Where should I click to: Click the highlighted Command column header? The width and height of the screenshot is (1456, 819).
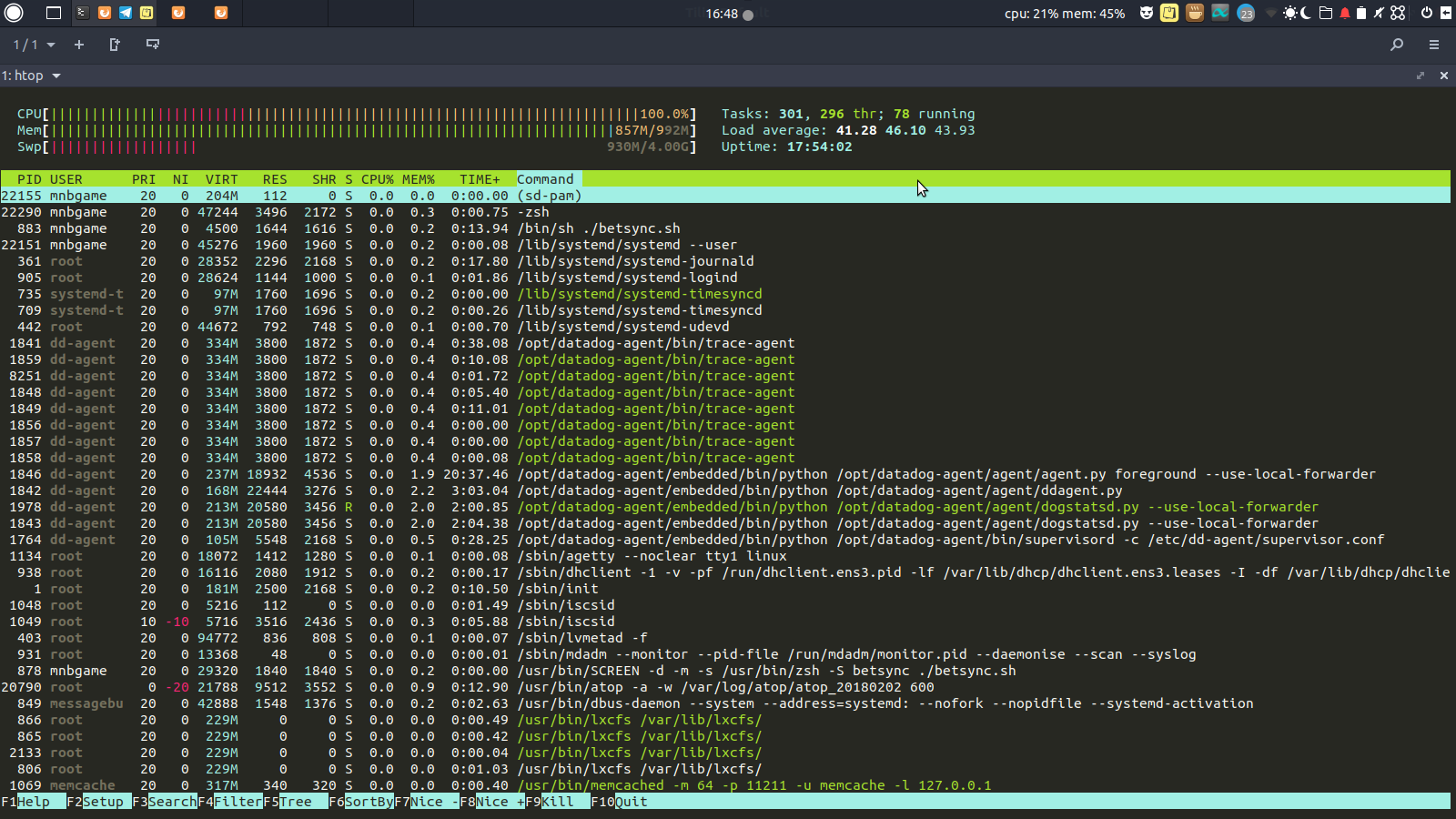[549, 179]
